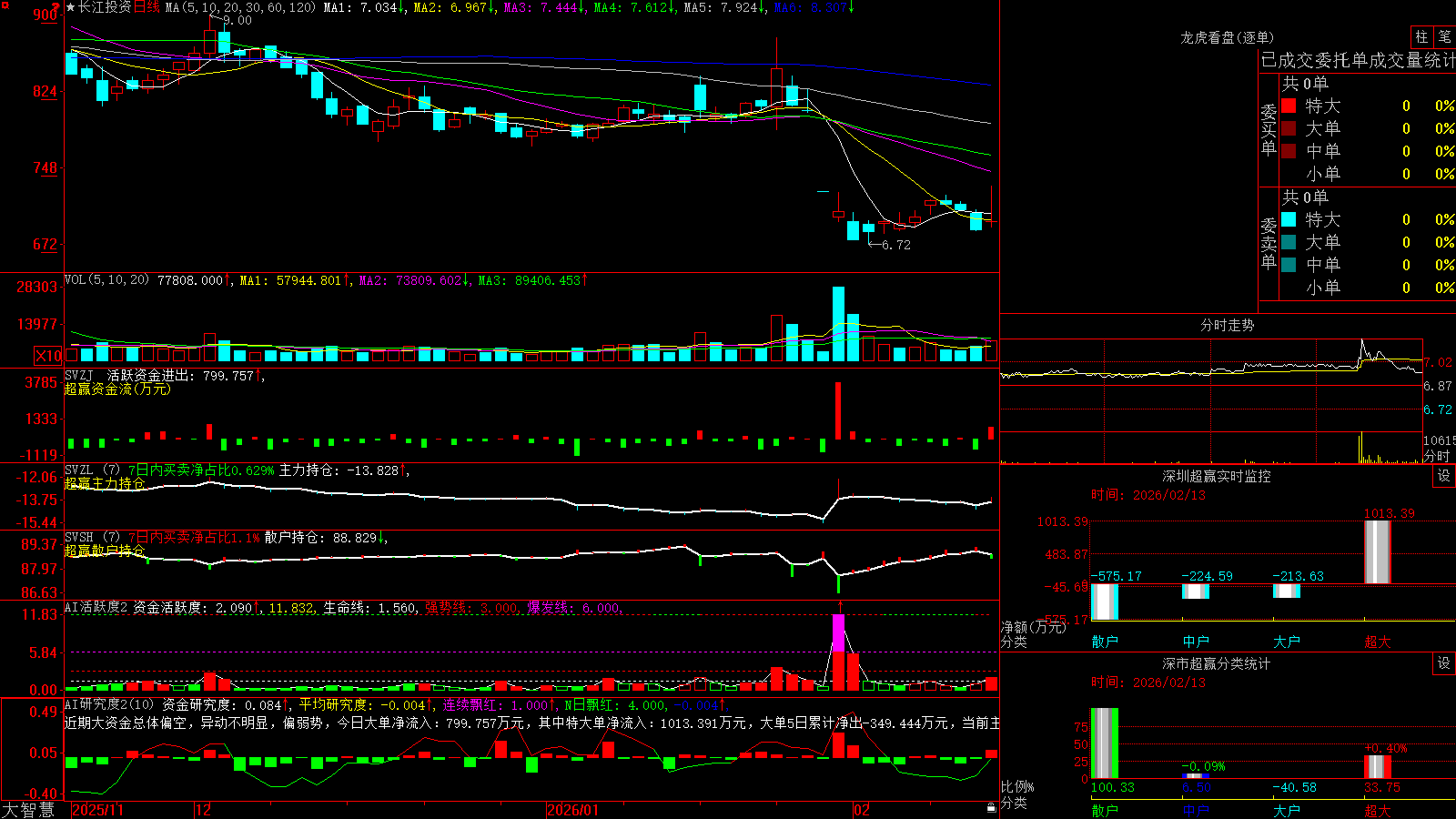Click the dark red 中单 buy swatch
This screenshot has height=819, width=1456.
pyautogui.click(x=1289, y=151)
